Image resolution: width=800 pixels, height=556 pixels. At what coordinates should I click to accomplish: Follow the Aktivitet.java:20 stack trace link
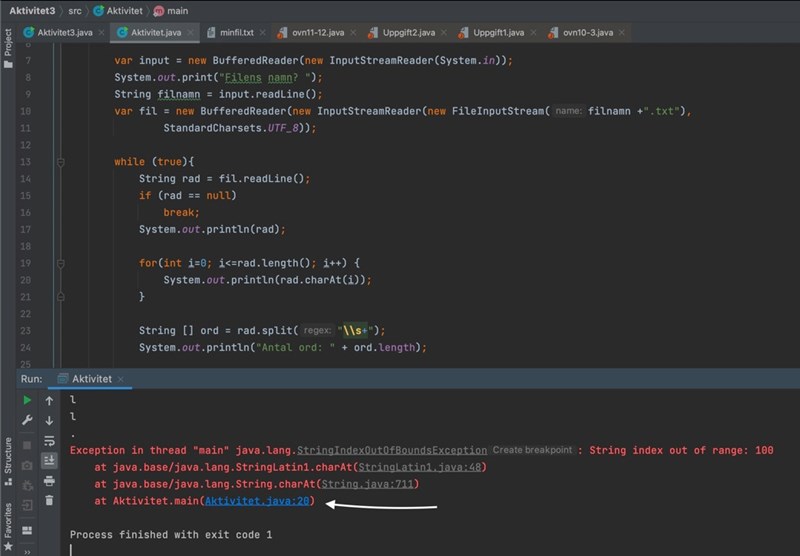tap(259, 501)
